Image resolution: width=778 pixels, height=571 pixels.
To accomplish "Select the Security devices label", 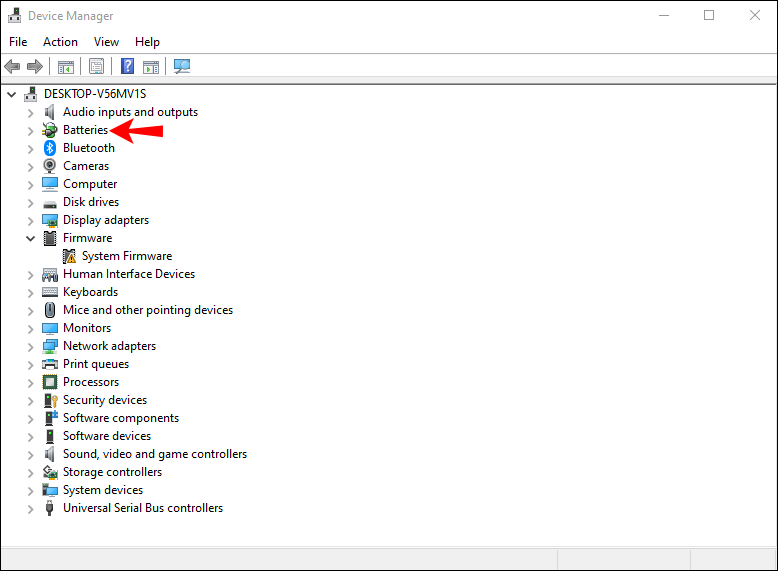I will pyautogui.click(x=105, y=400).
